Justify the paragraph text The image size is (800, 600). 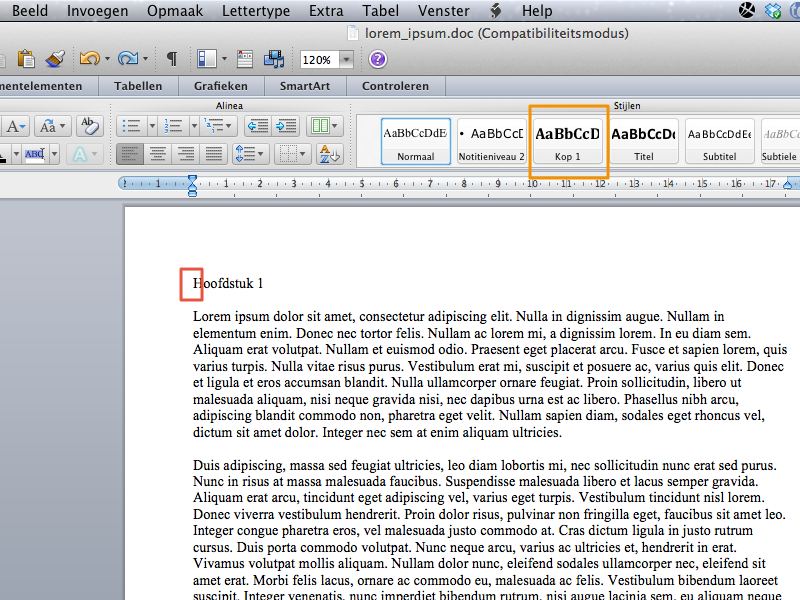coord(214,154)
